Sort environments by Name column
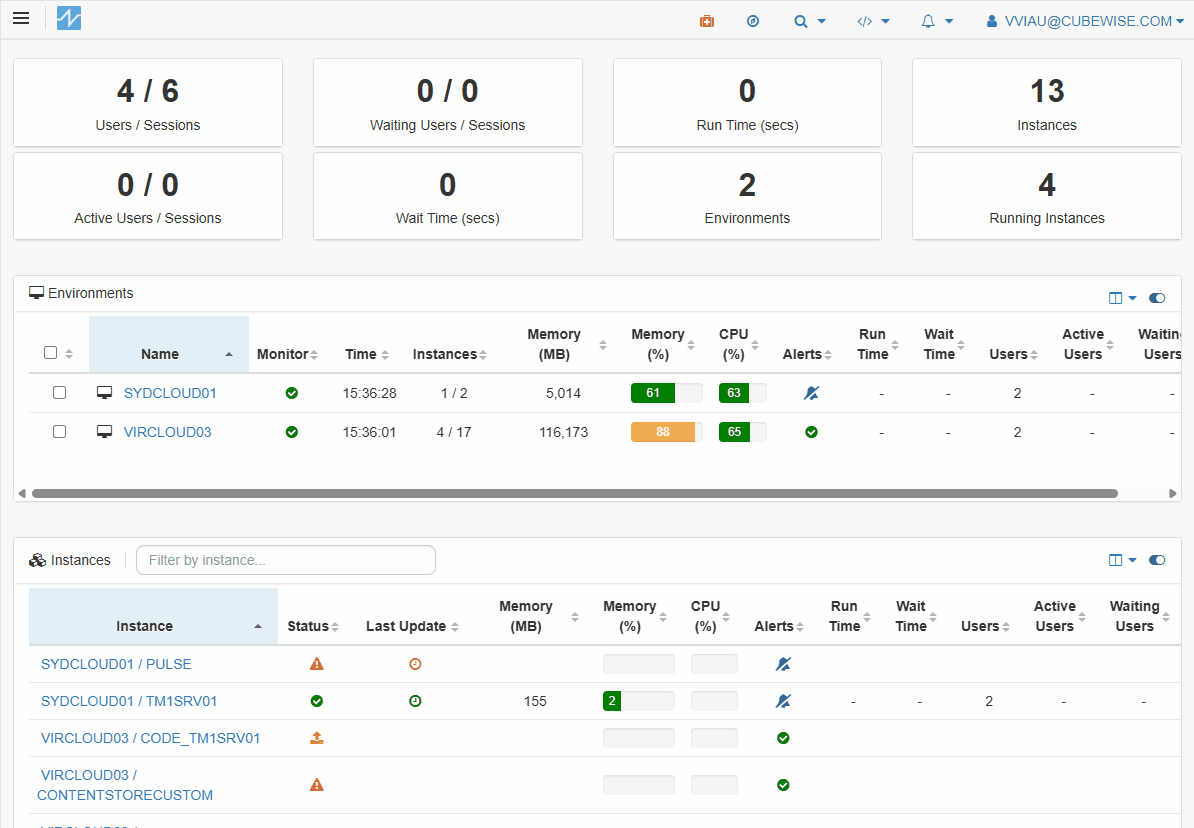 169,344
